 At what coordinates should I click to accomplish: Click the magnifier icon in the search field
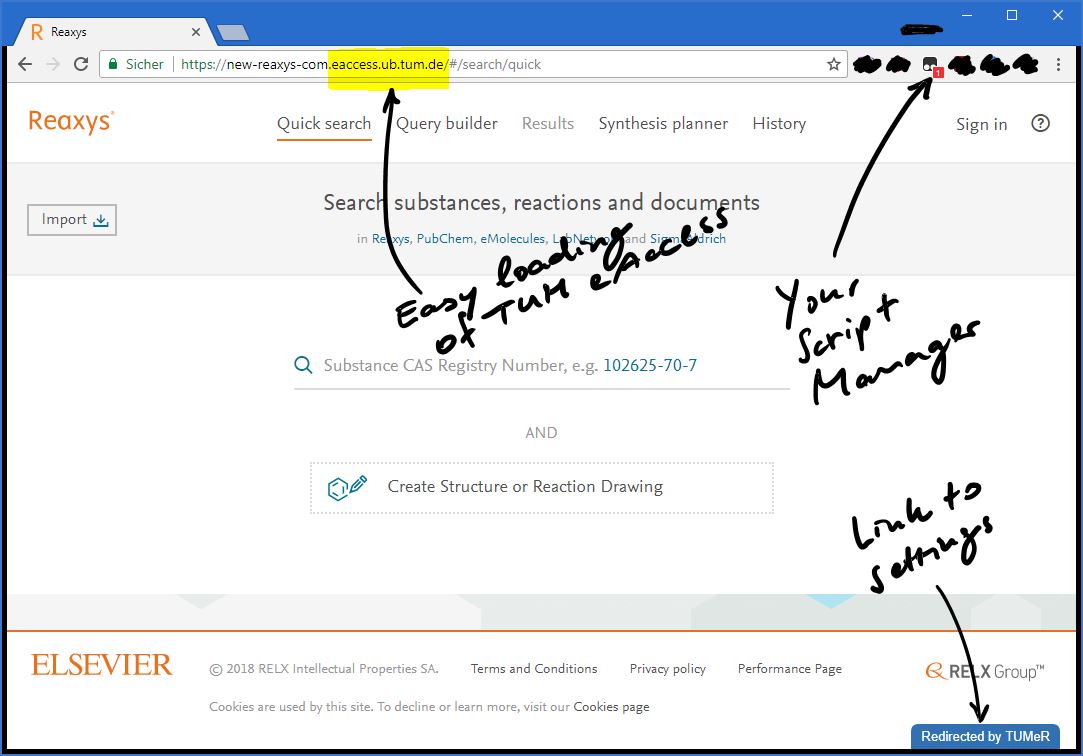[x=303, y=365]
